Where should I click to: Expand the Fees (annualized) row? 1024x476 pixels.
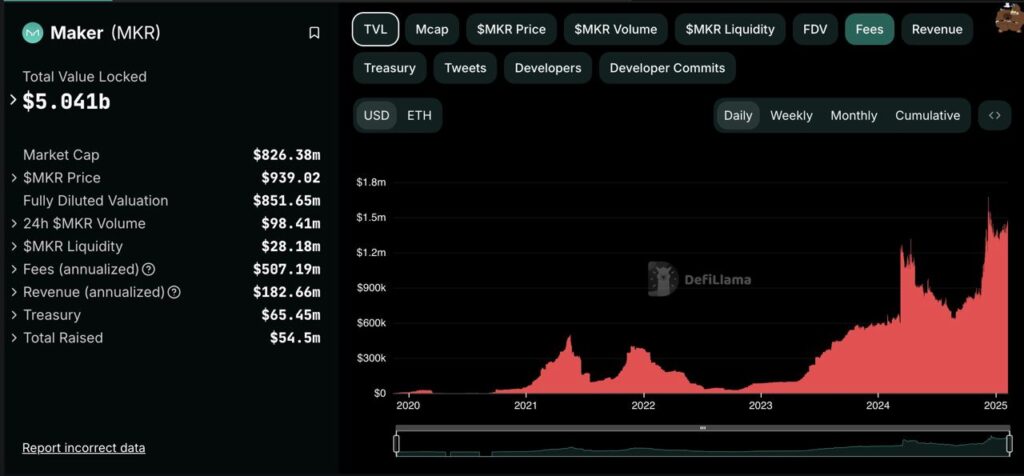tap(14, 269)
